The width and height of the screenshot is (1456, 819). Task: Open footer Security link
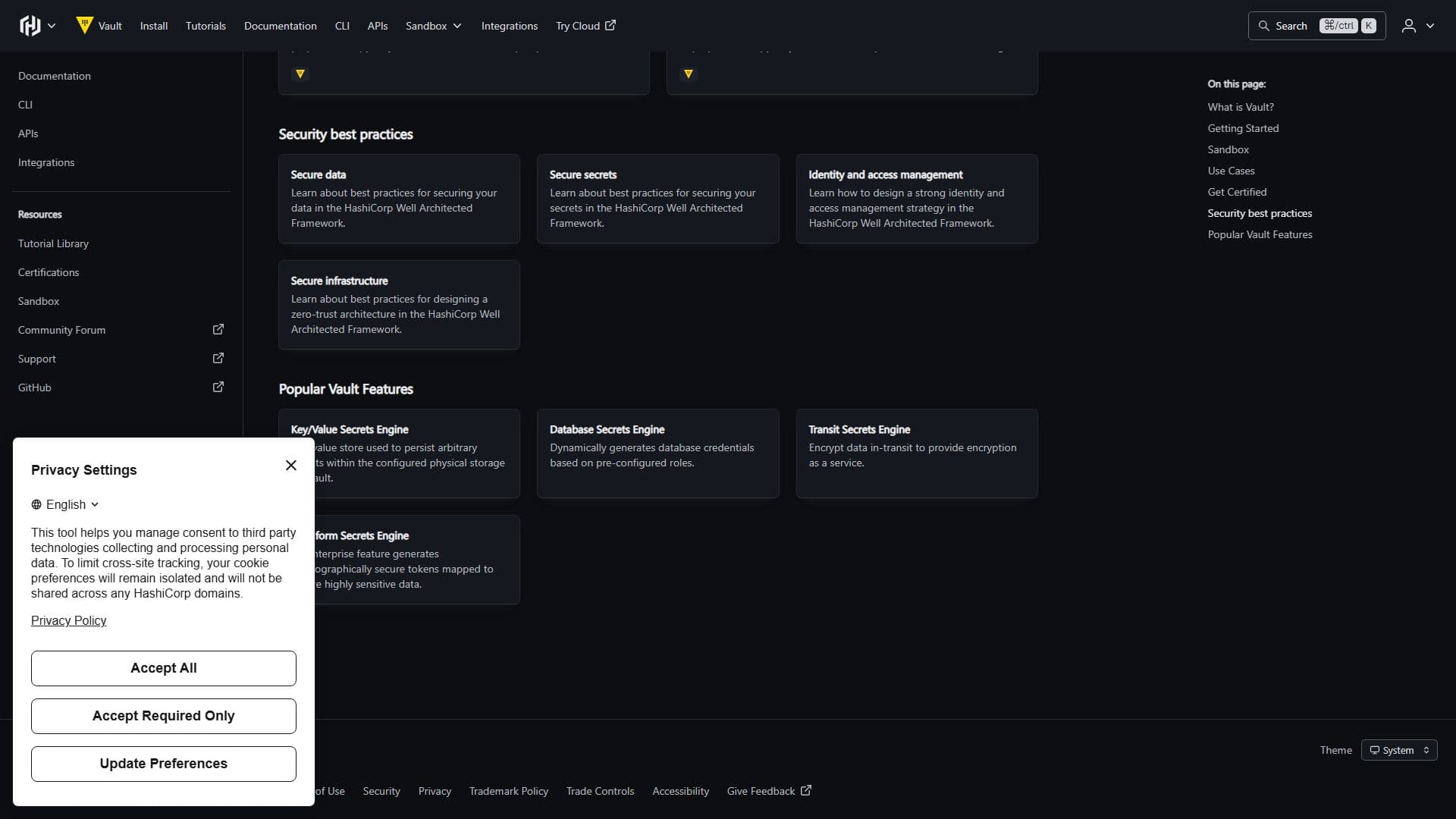click(381, 791)
